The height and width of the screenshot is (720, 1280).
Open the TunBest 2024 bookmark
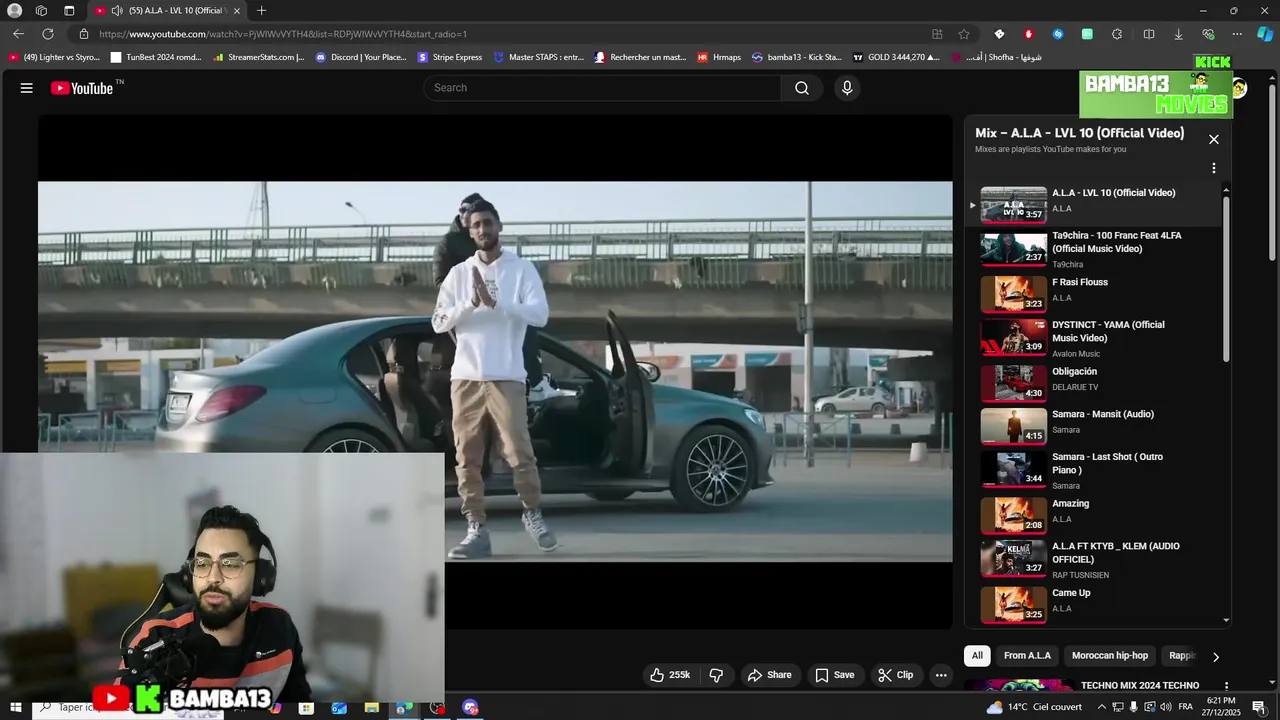coord(156,57)
